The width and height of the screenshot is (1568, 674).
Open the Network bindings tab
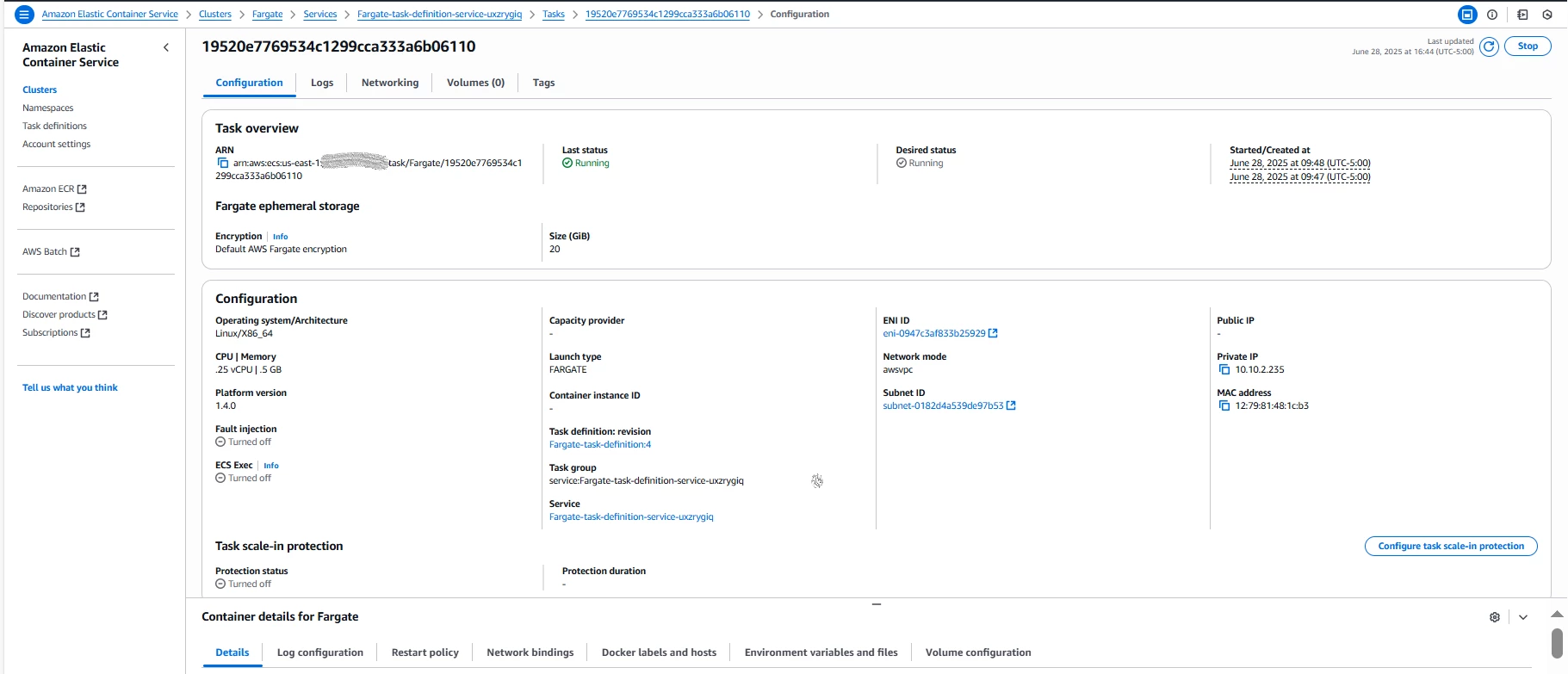[530, 652]
